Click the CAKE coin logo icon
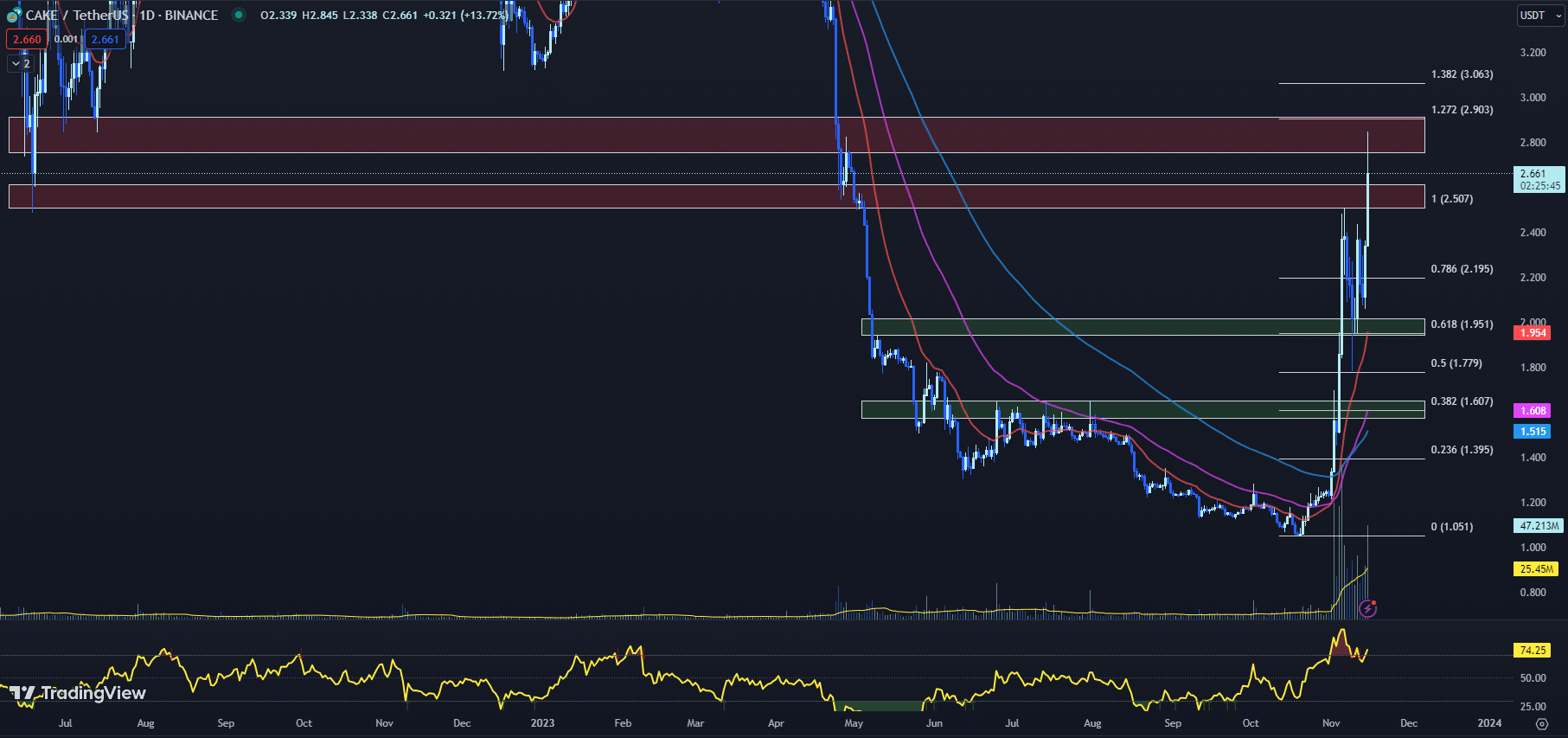1568x738 pixels. tap(14, 16)
